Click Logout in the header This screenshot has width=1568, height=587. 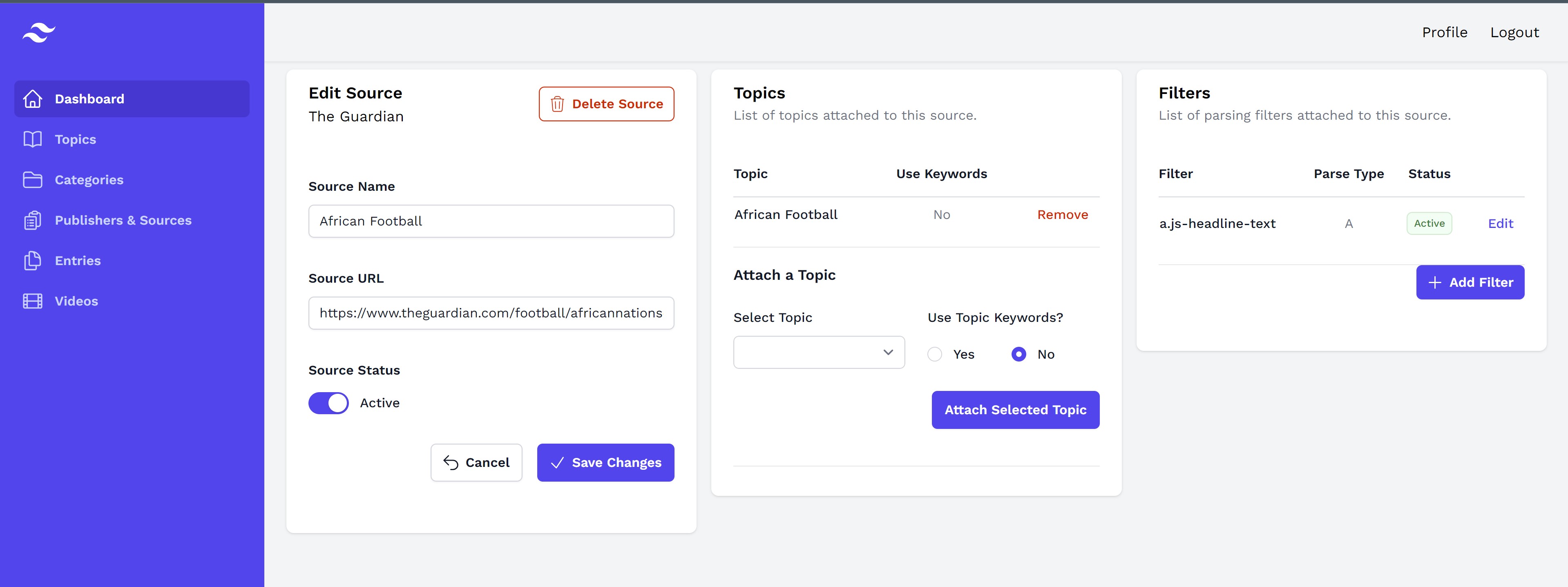click(x=1514, y=32)
